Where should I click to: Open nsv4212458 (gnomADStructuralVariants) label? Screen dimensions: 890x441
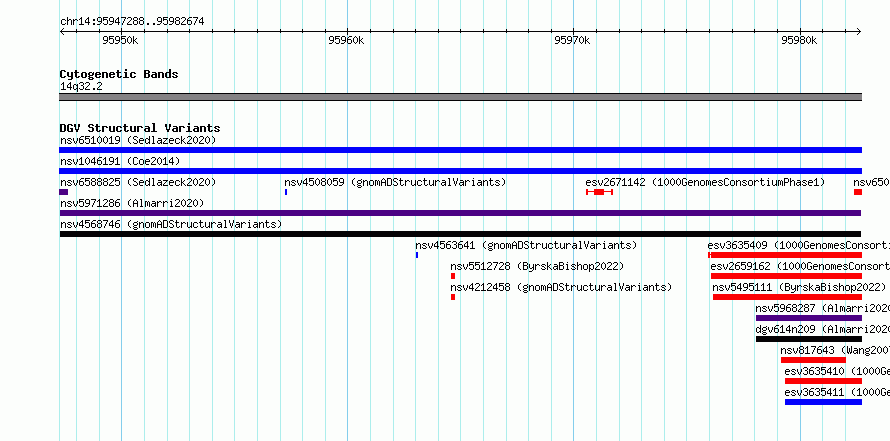[x=561, y=287]
